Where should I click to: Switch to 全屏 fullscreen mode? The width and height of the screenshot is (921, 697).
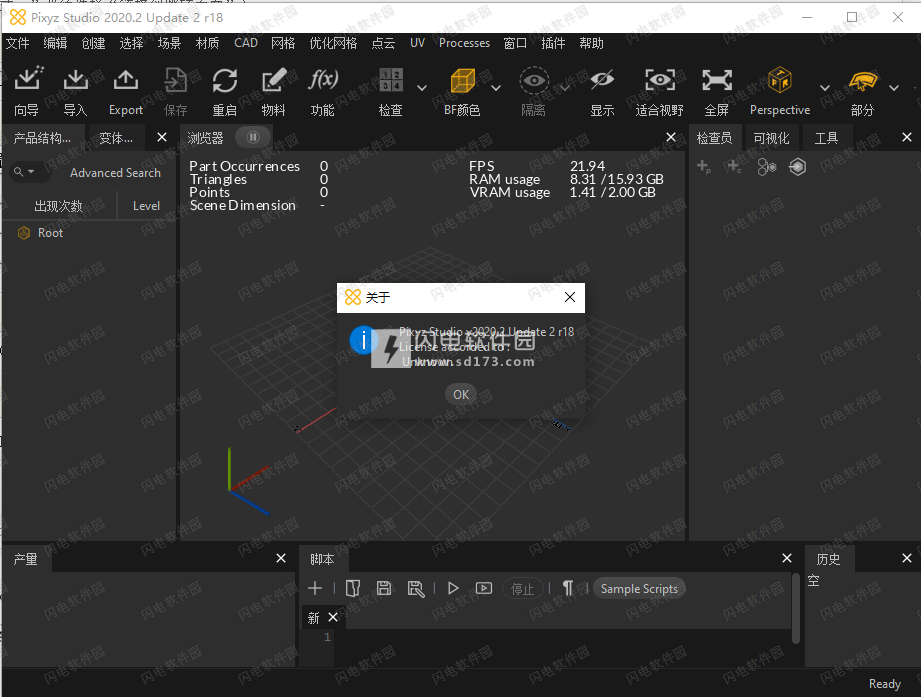(x=717, y=80)
